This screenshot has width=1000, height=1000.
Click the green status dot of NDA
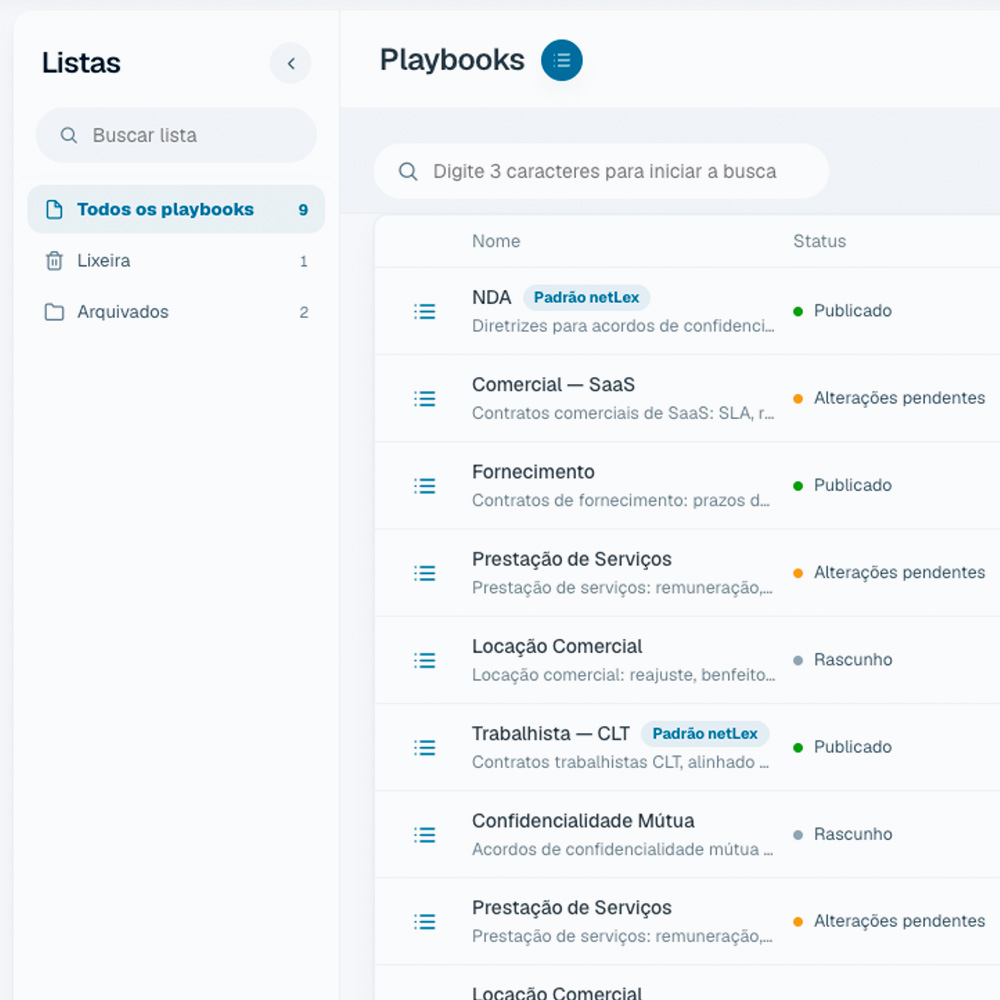[798, 311]
